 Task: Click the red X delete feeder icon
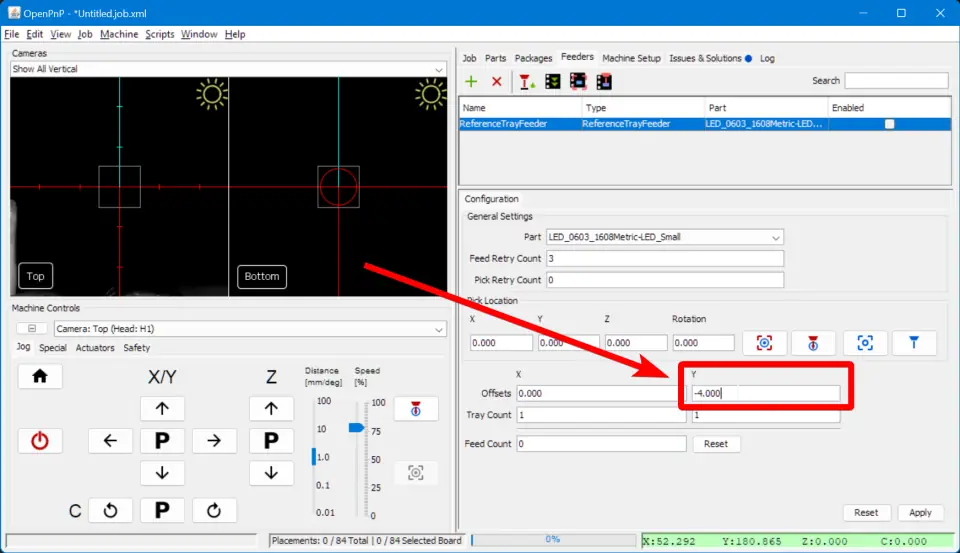pyautogui.click(x=496, y=82)
